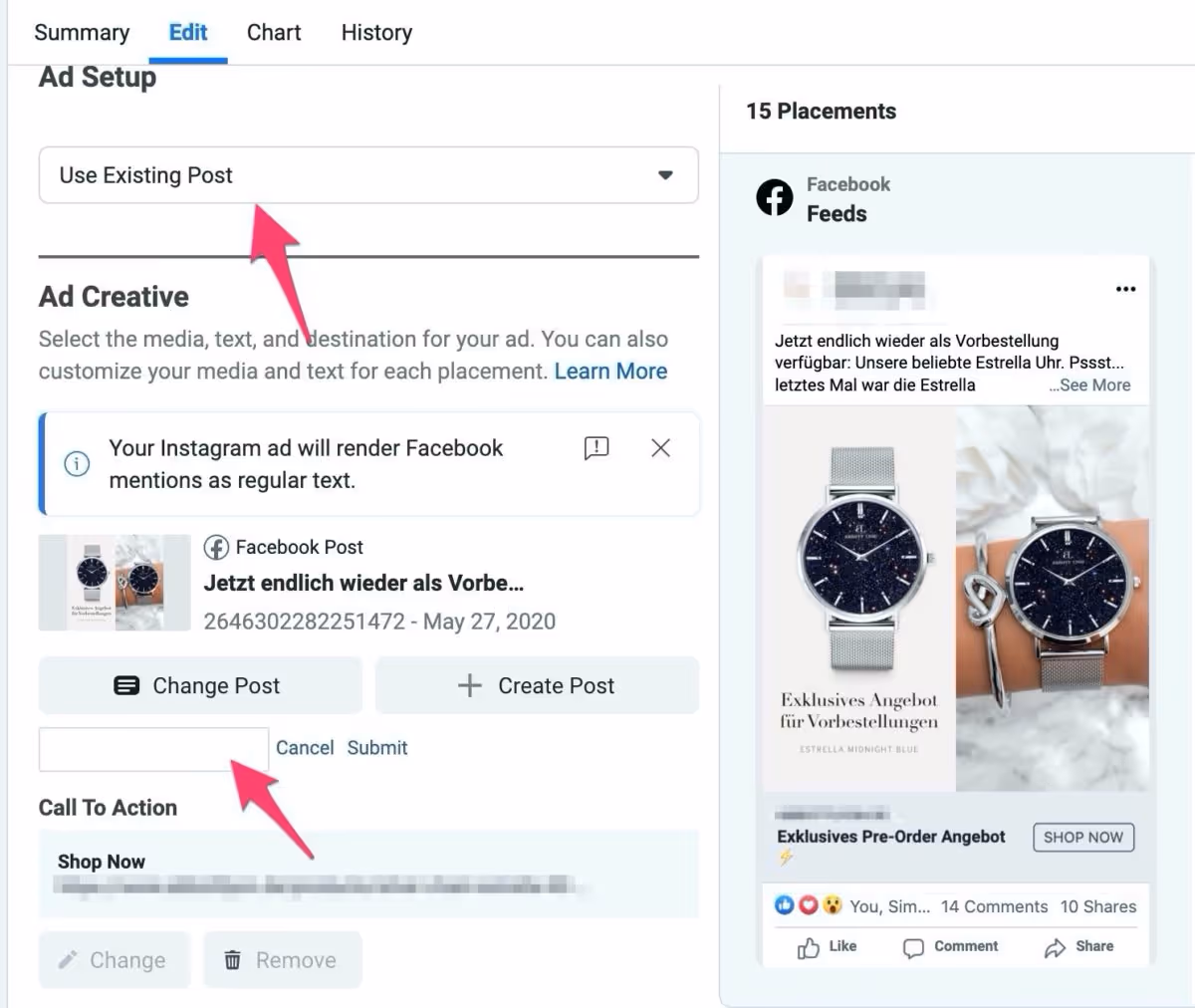Click the Exklusives Pre-Order Angebot headline
The width and height of the screenshot is (1195, 1008).
click(891, 837)
